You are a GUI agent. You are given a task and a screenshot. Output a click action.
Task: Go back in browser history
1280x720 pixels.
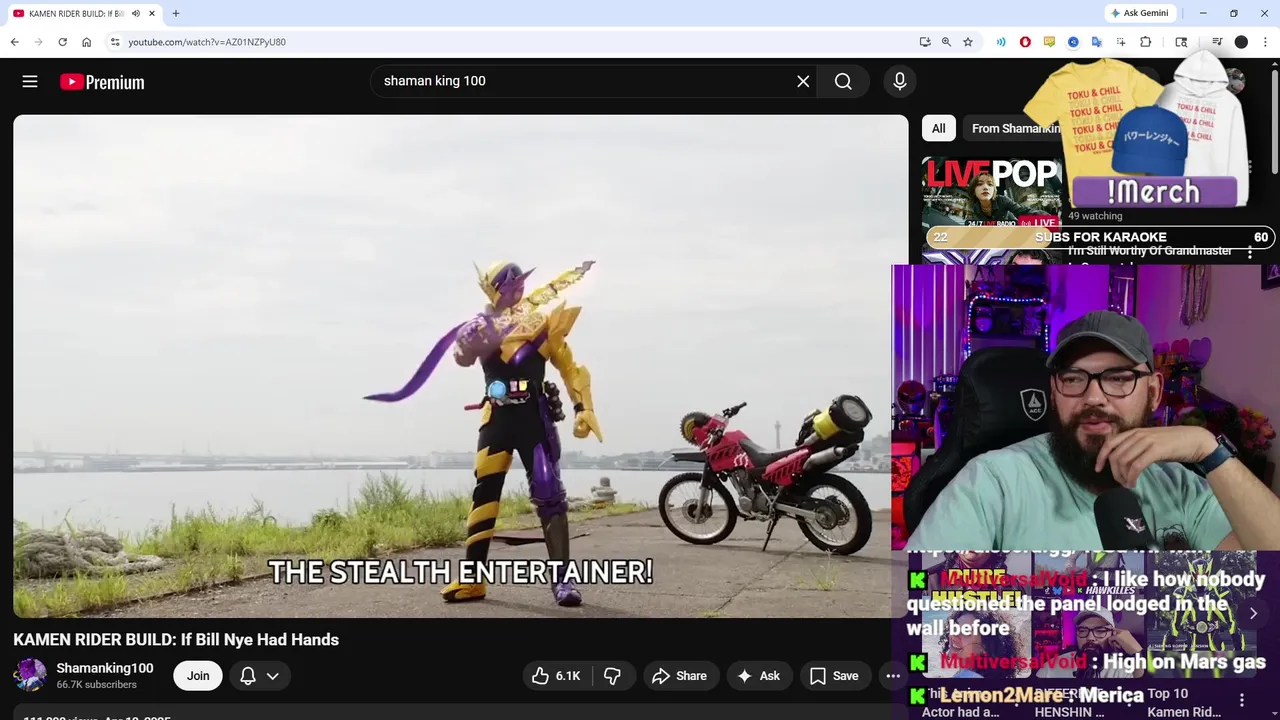click(14, 42)
